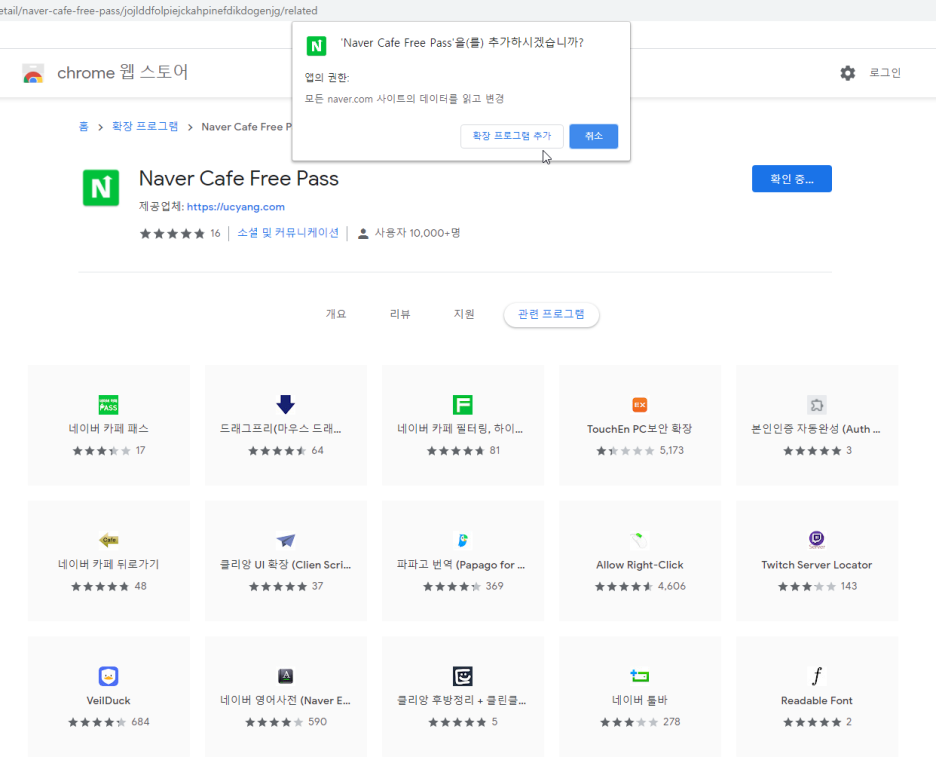Click the five-star rating with 16 reviews

180,233
